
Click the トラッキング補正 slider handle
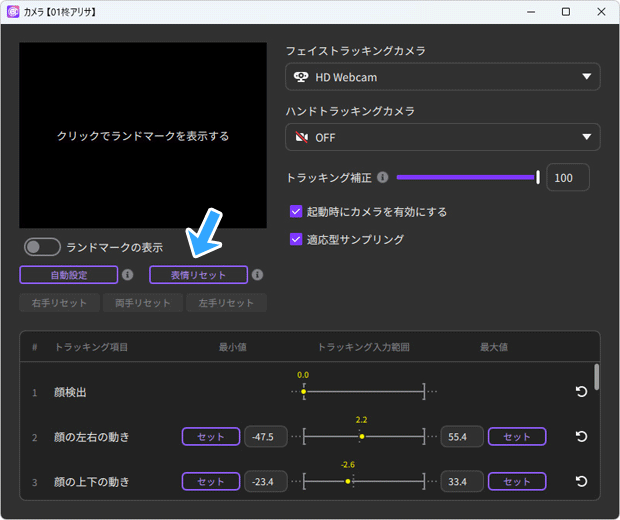tap(538, 177)
